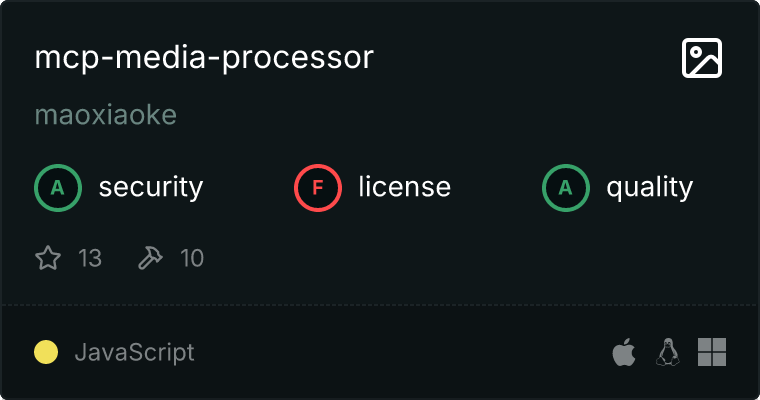760x400 pixels.
Task: Open the maoxiaoke author link
Action: [x=106, y=115]
